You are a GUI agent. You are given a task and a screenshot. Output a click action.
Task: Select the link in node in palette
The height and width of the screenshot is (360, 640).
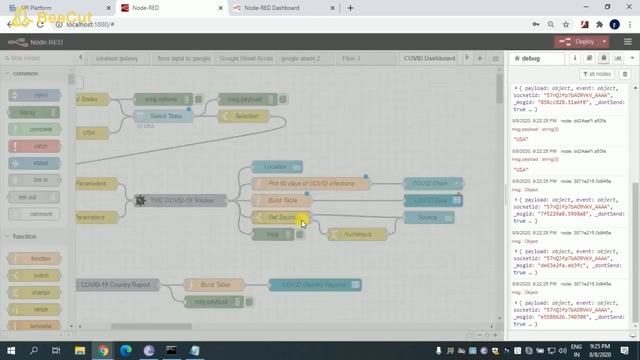pos(34,180)
